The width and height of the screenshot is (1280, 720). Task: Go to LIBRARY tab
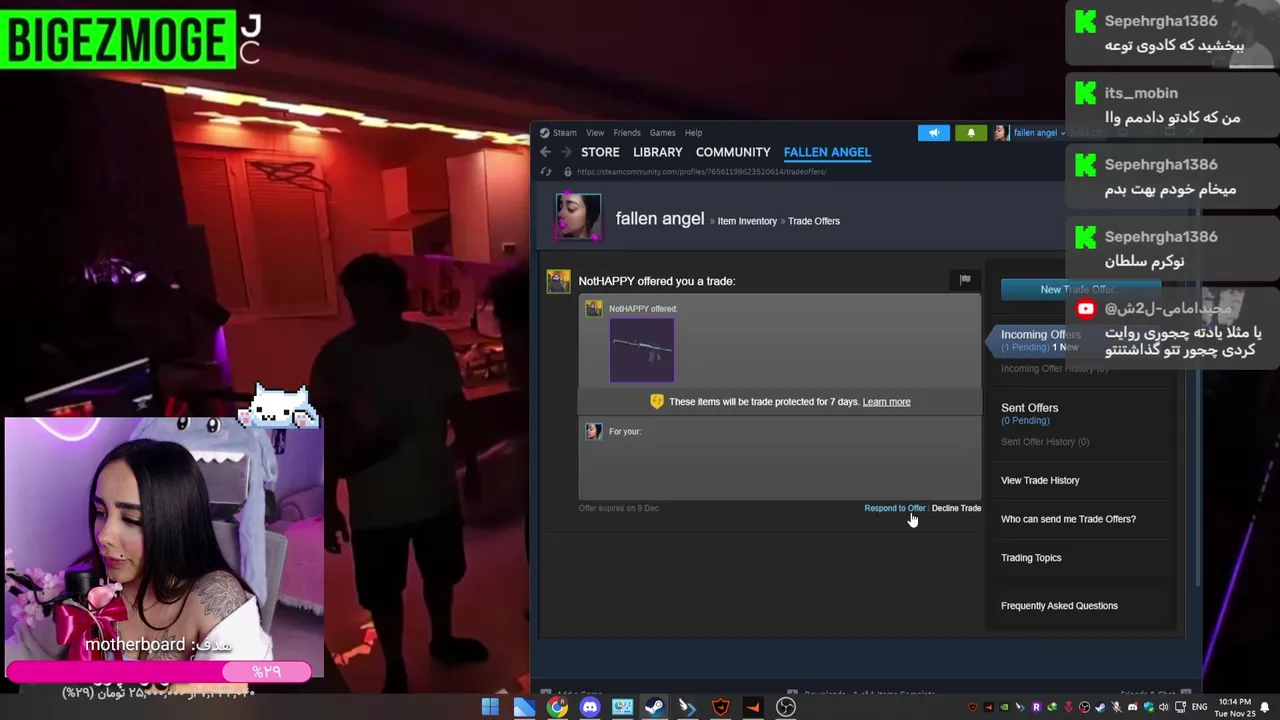pyautogui.click(x=657, y=152)
